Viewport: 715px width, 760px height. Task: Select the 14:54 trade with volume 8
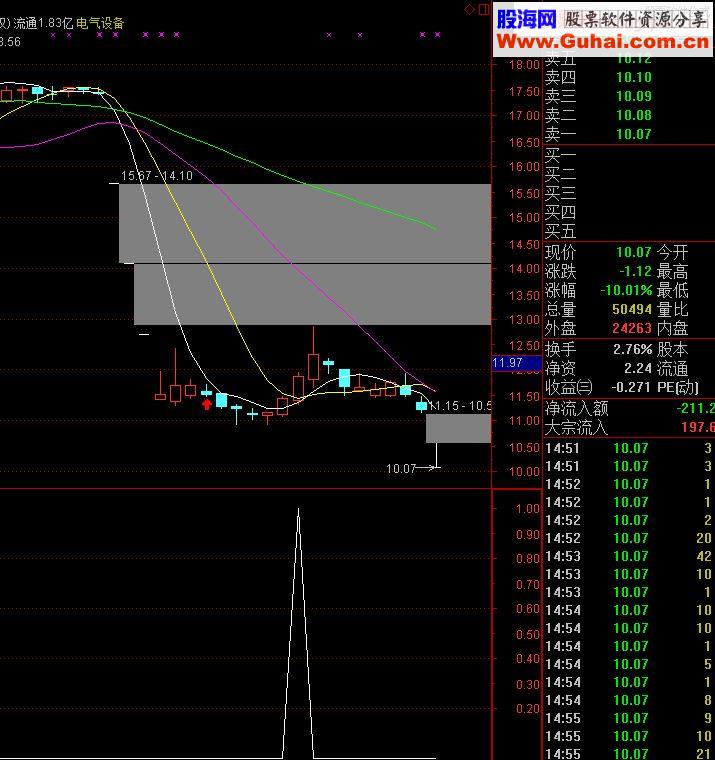[629, 700]
